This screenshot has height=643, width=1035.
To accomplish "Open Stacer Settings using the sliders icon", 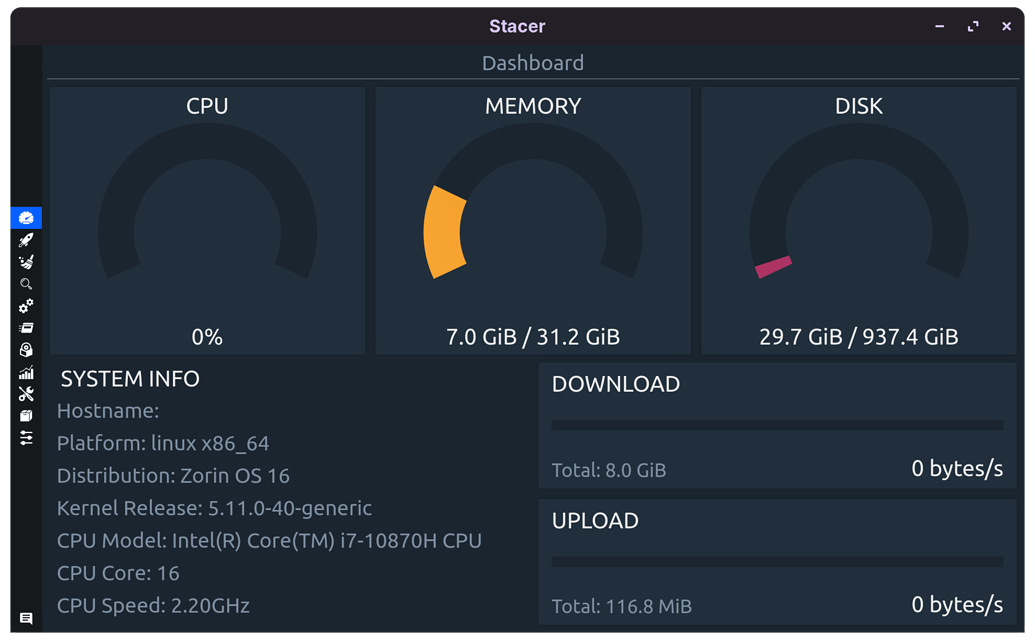I will [25, 438].
